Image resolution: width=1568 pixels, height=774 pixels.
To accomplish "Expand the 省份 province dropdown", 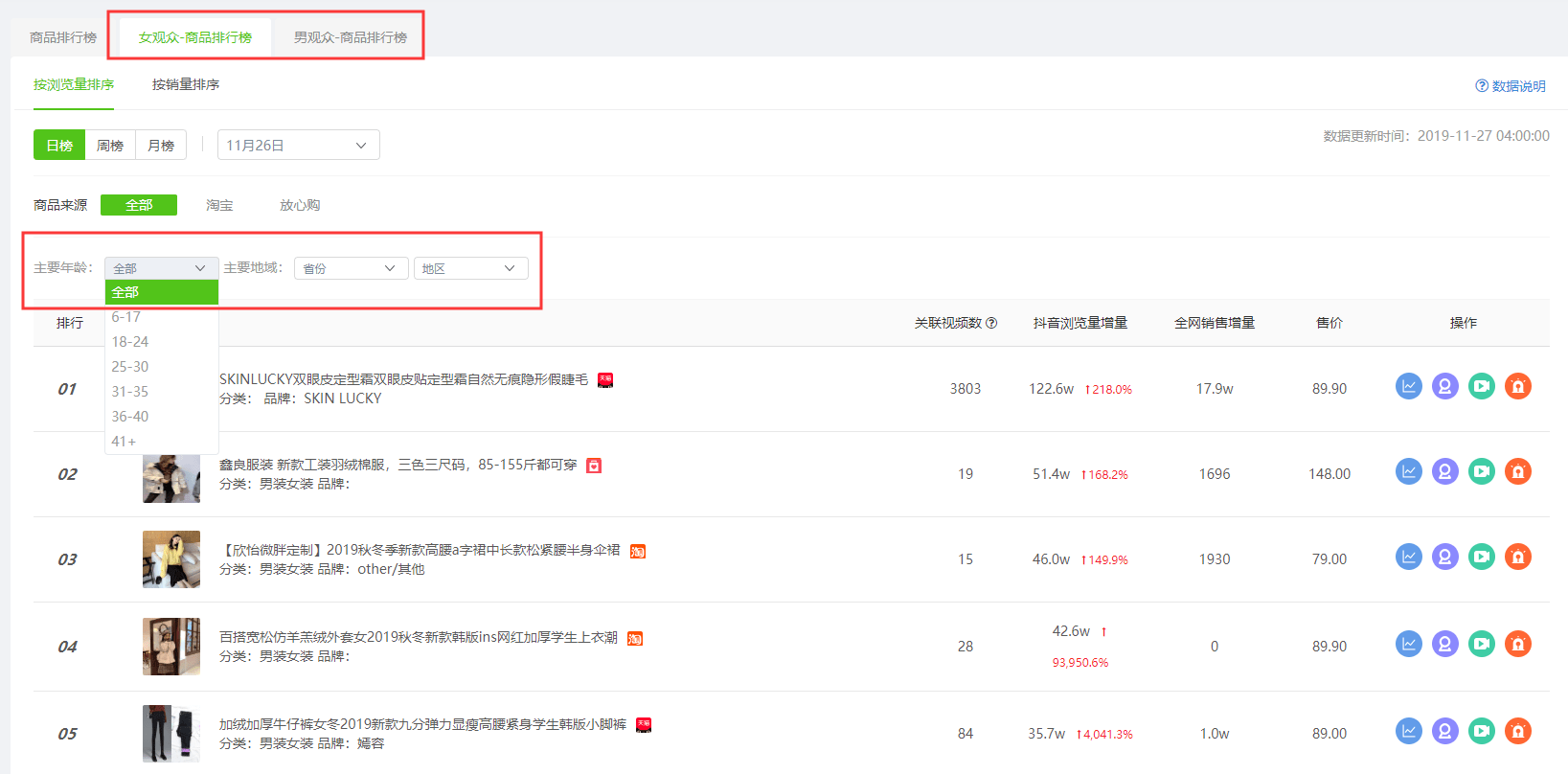I will pyautogui.click(x=351, y=269).
